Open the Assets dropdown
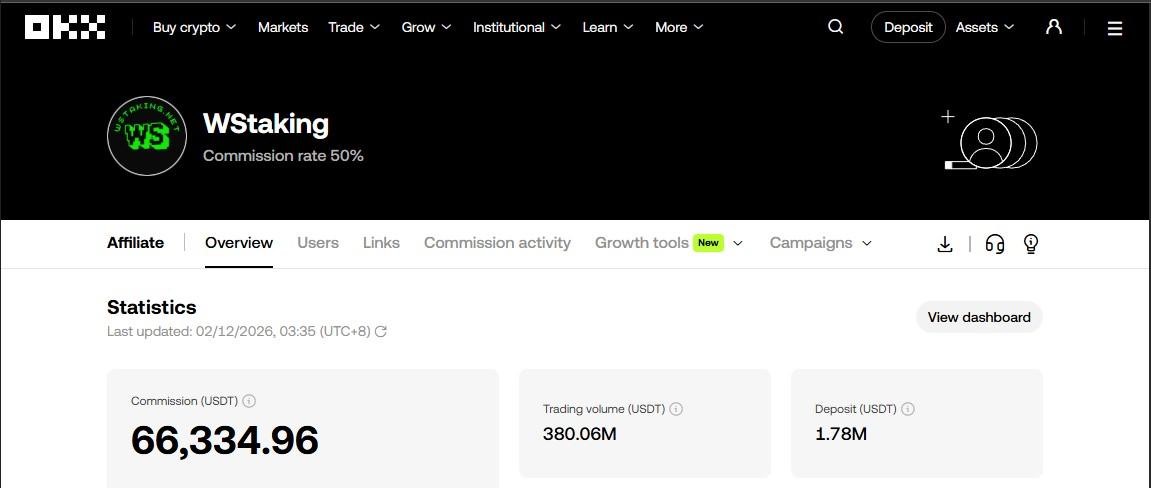Image resolution: width=1151 pixels, height=488 pixels. [985, 27]
